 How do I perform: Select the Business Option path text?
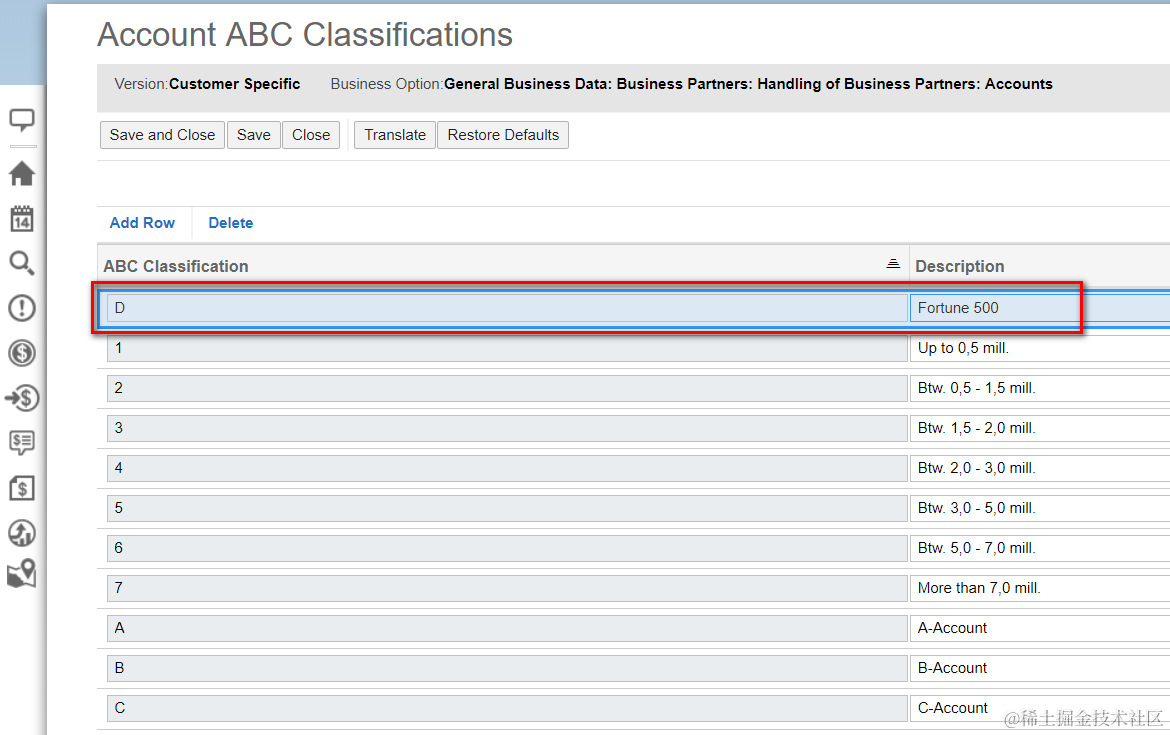pos(748,84)
